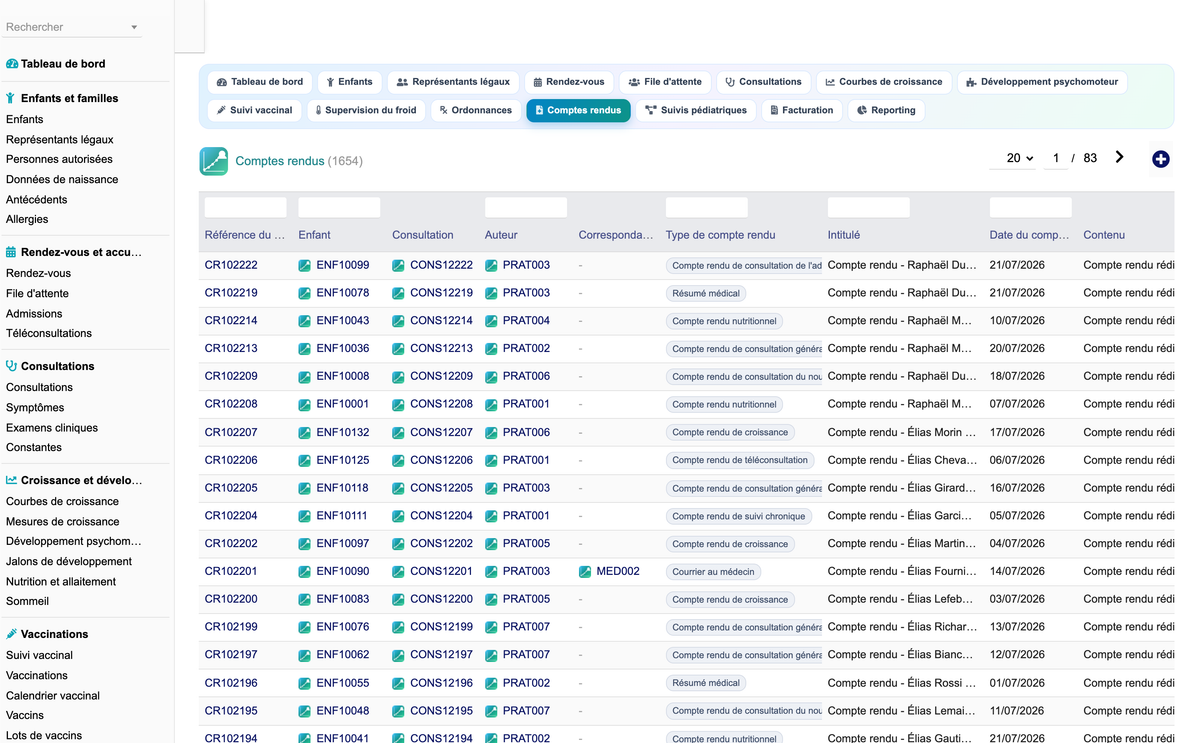The width and height of the screenshot is (1200, 743).
Task: Switch to the Ordonnances tab
Action: (x=476, y=110)
